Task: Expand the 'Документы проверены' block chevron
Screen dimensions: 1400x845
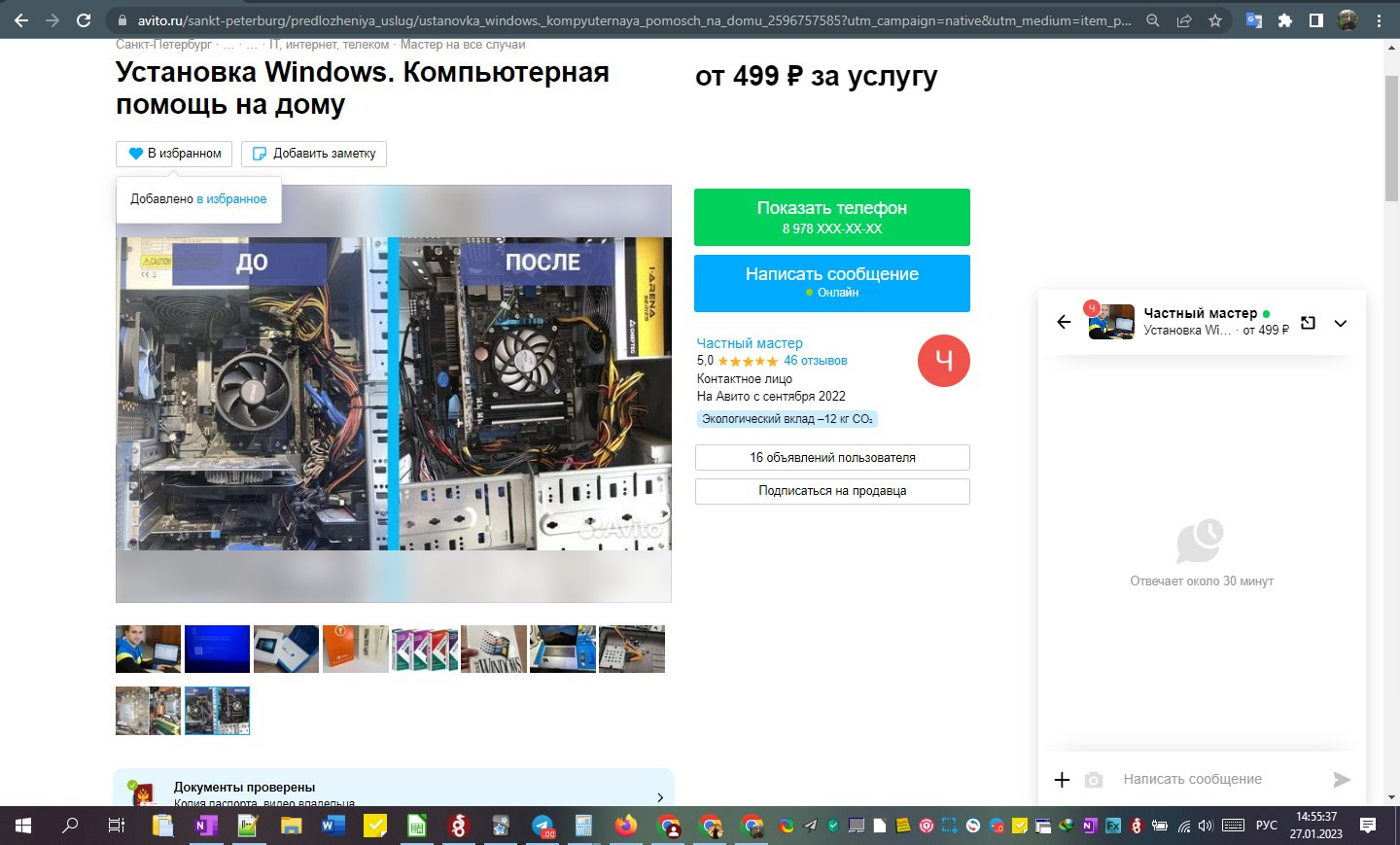Action: (660, 797)
